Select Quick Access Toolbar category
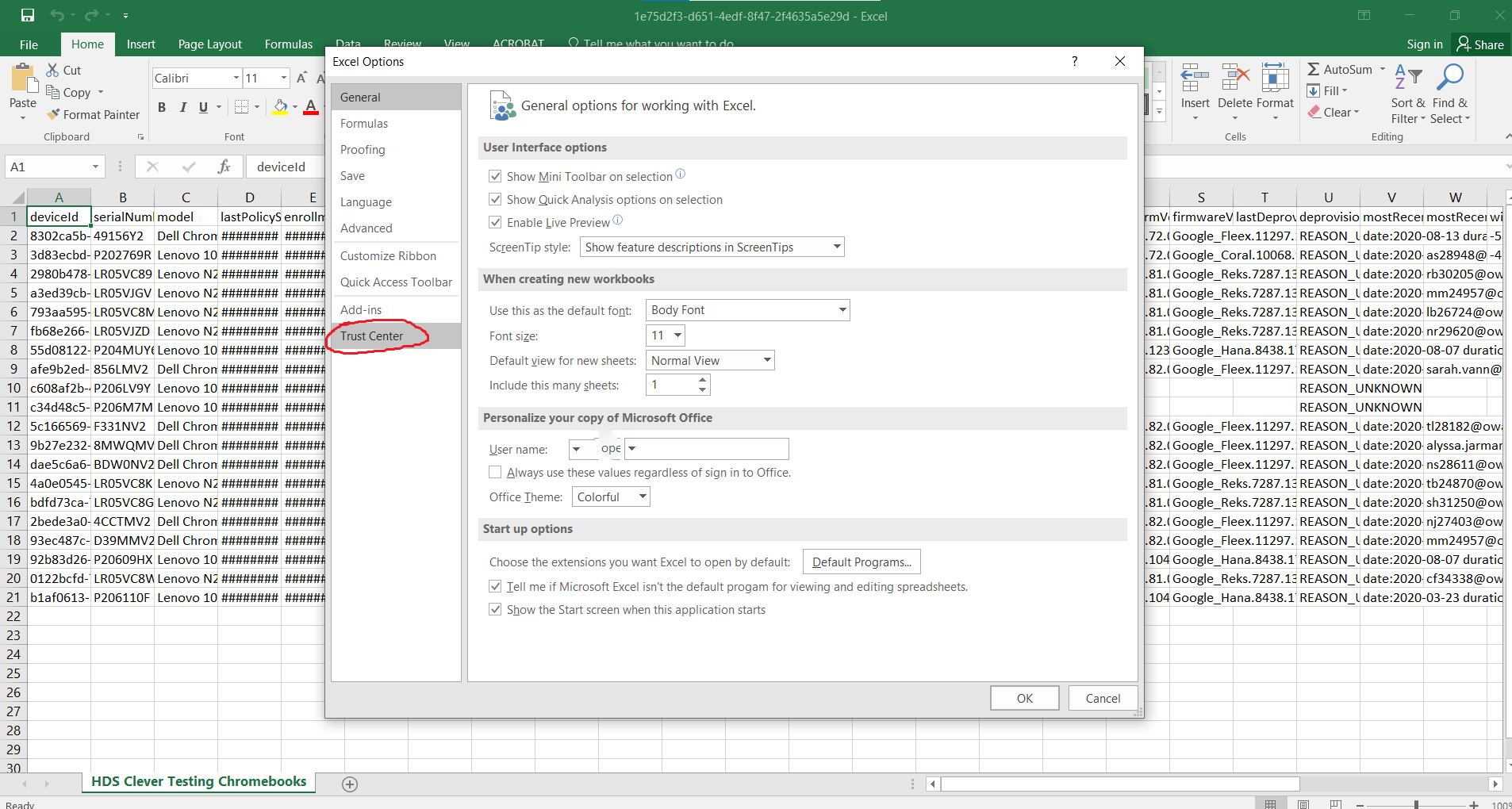1512x809 pixels. tap(396, 282)
